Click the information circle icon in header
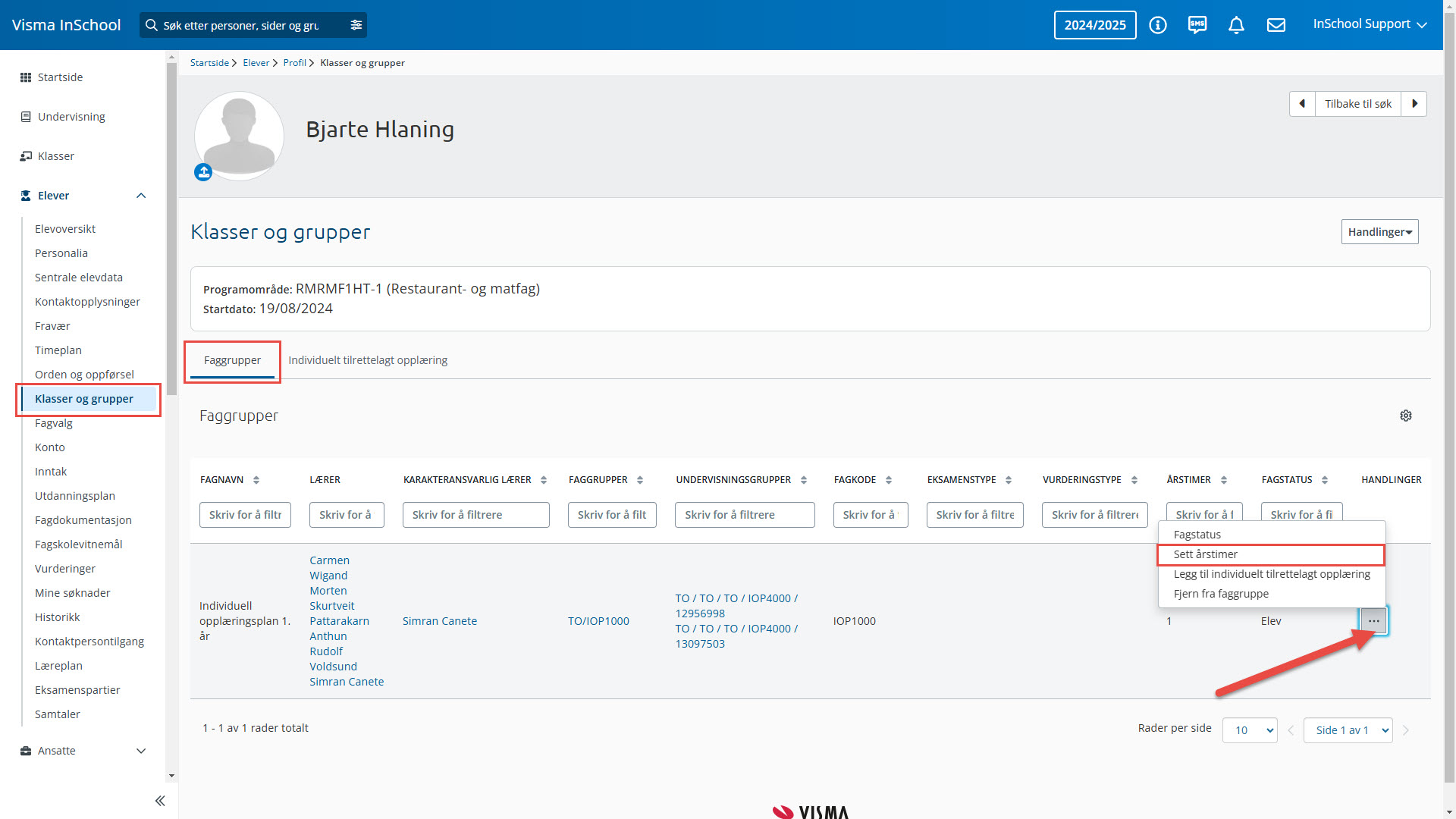The image size is (1456, 819). coord(1157,25)
